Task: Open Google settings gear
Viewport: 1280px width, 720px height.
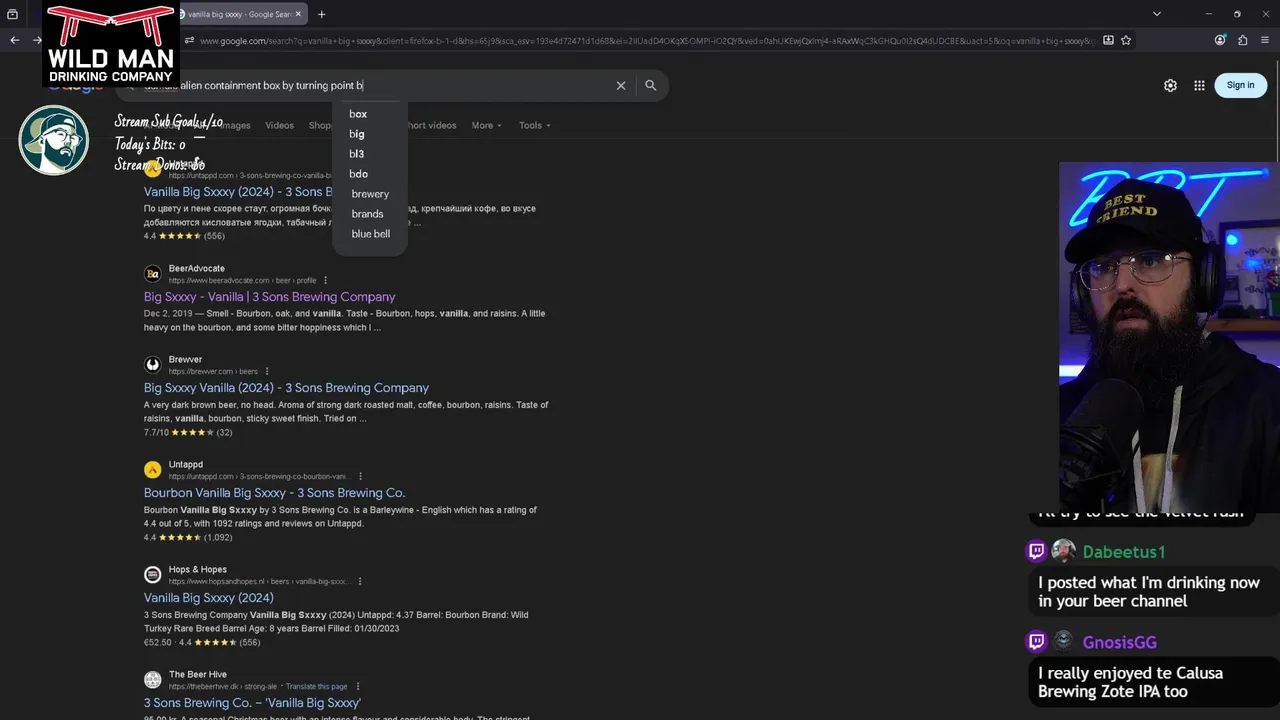Action: 1170,86
